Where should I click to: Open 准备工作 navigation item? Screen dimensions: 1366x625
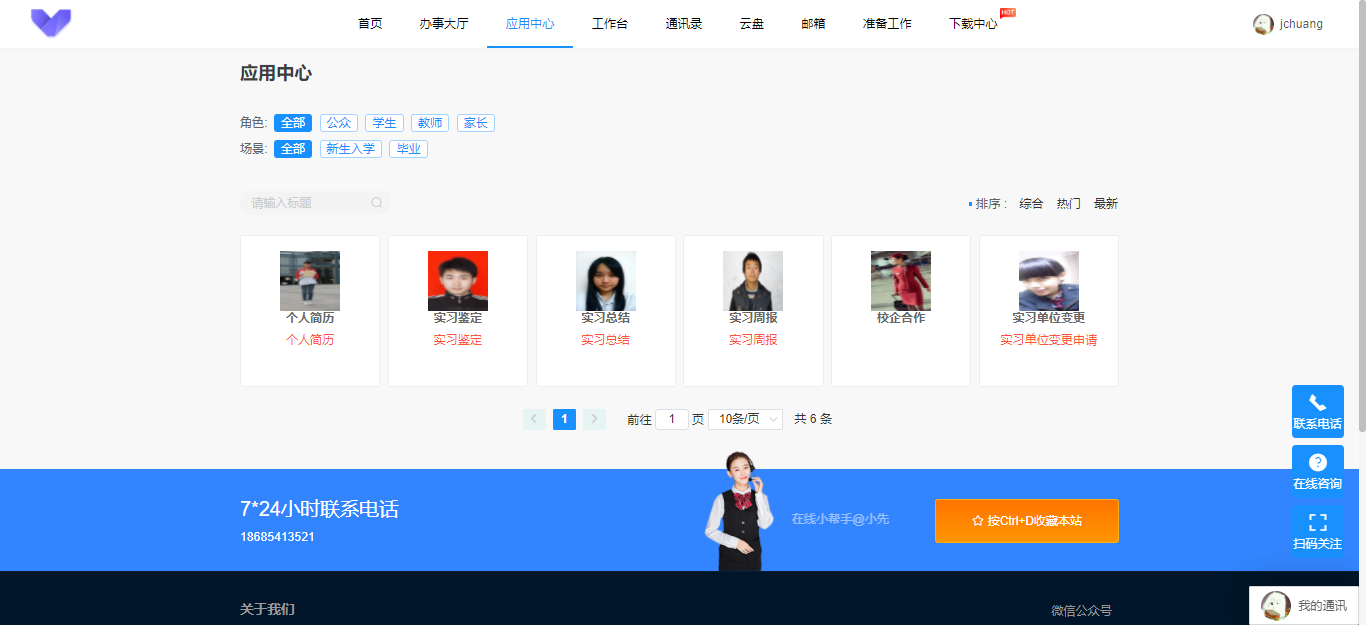pos(887,24)
